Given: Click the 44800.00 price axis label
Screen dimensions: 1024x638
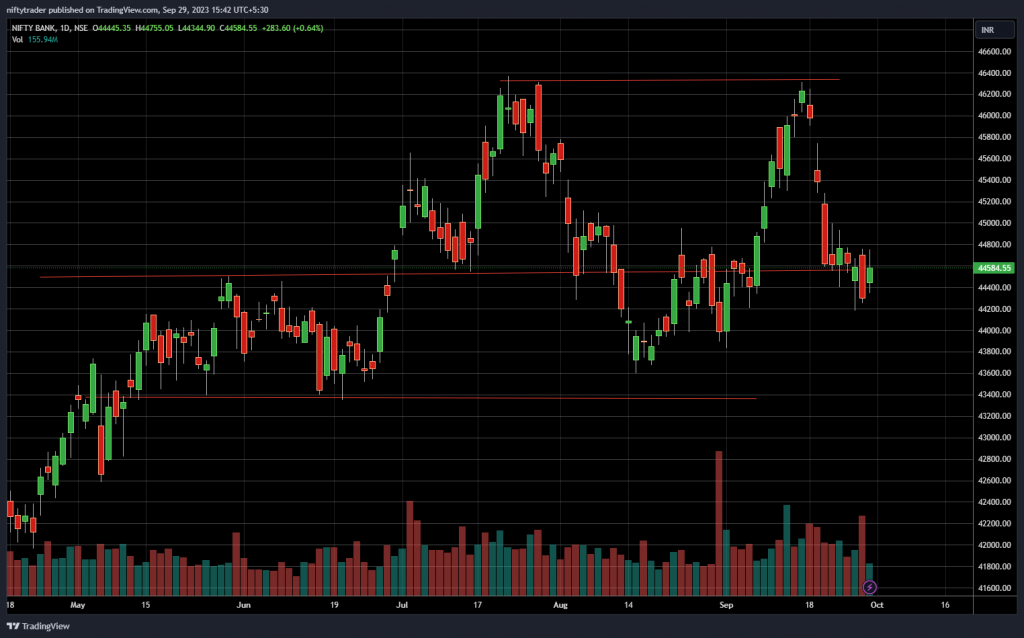Looking at the screenshot, I should pos(995,245).
